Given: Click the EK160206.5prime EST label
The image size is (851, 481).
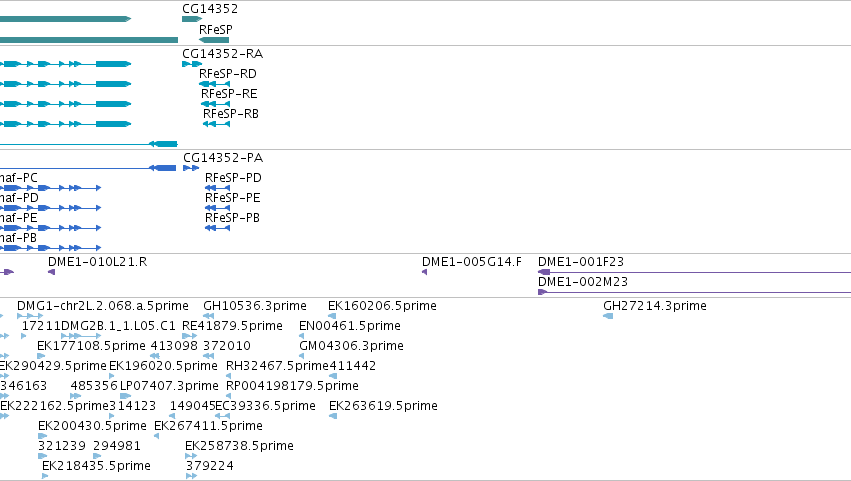Looking at the screenshot, I should pos(382,306).
